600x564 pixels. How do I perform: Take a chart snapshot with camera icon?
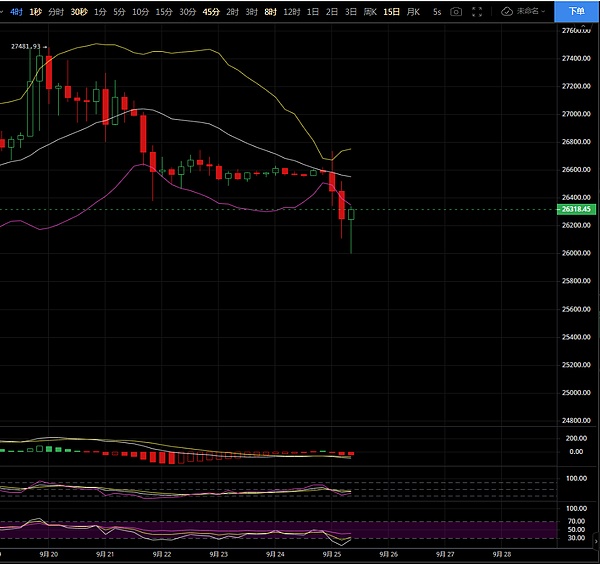457,11
